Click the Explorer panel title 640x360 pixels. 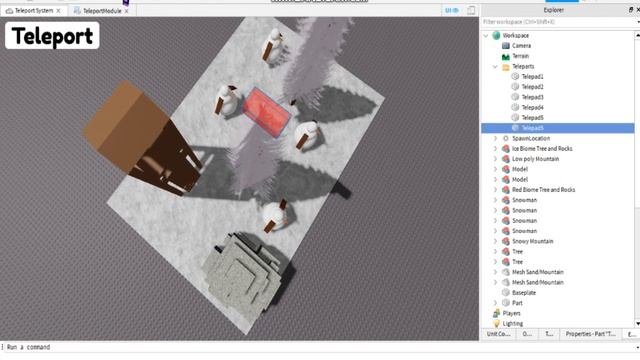[553, 10]
